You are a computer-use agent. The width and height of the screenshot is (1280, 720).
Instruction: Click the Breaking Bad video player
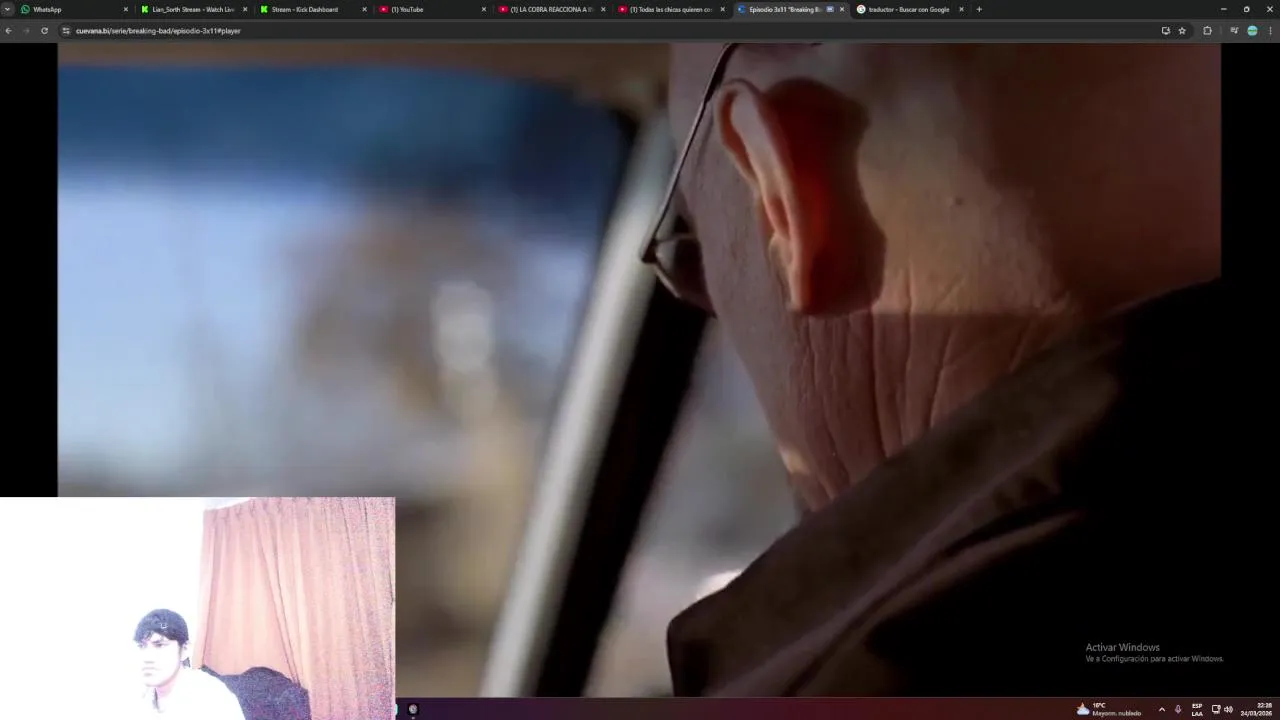point(638,368)
